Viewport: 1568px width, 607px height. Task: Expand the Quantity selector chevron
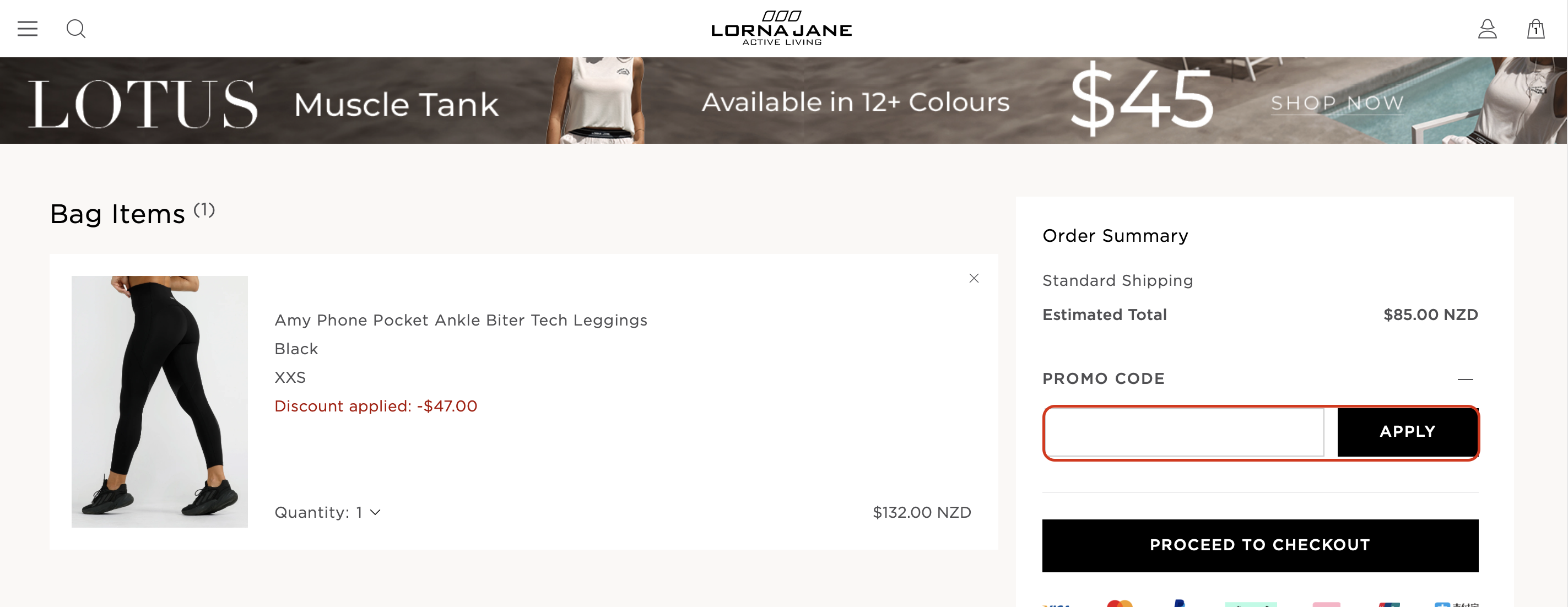(x=376, y=513)
